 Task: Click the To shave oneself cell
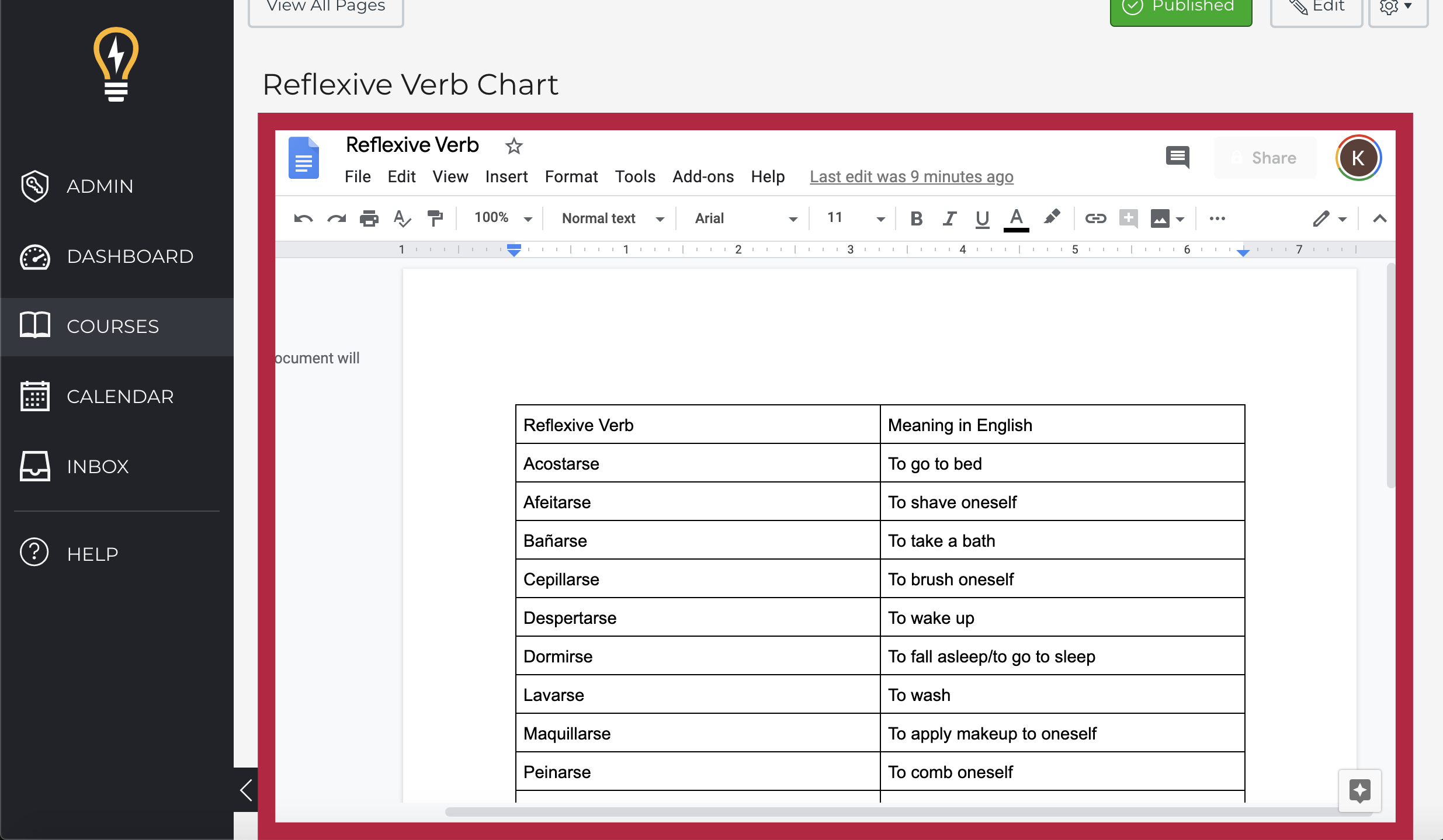click(1062, 502)
